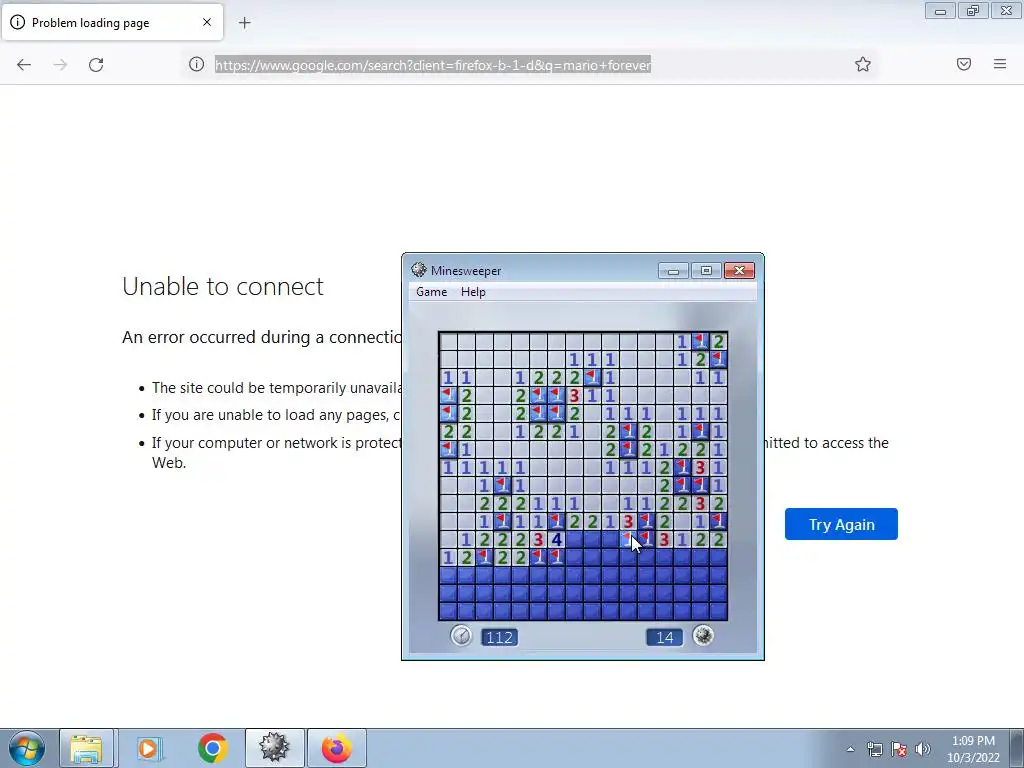
Task: Click the Minesweeper title bar mine icon
Action: [419, 270]
